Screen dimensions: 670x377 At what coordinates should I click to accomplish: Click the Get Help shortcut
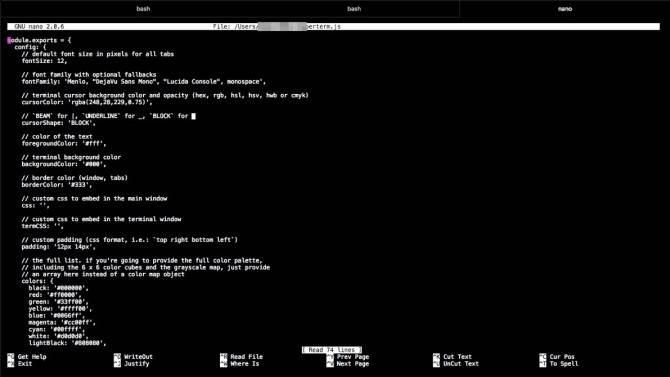pyautogui.click(x=32, y=356)
